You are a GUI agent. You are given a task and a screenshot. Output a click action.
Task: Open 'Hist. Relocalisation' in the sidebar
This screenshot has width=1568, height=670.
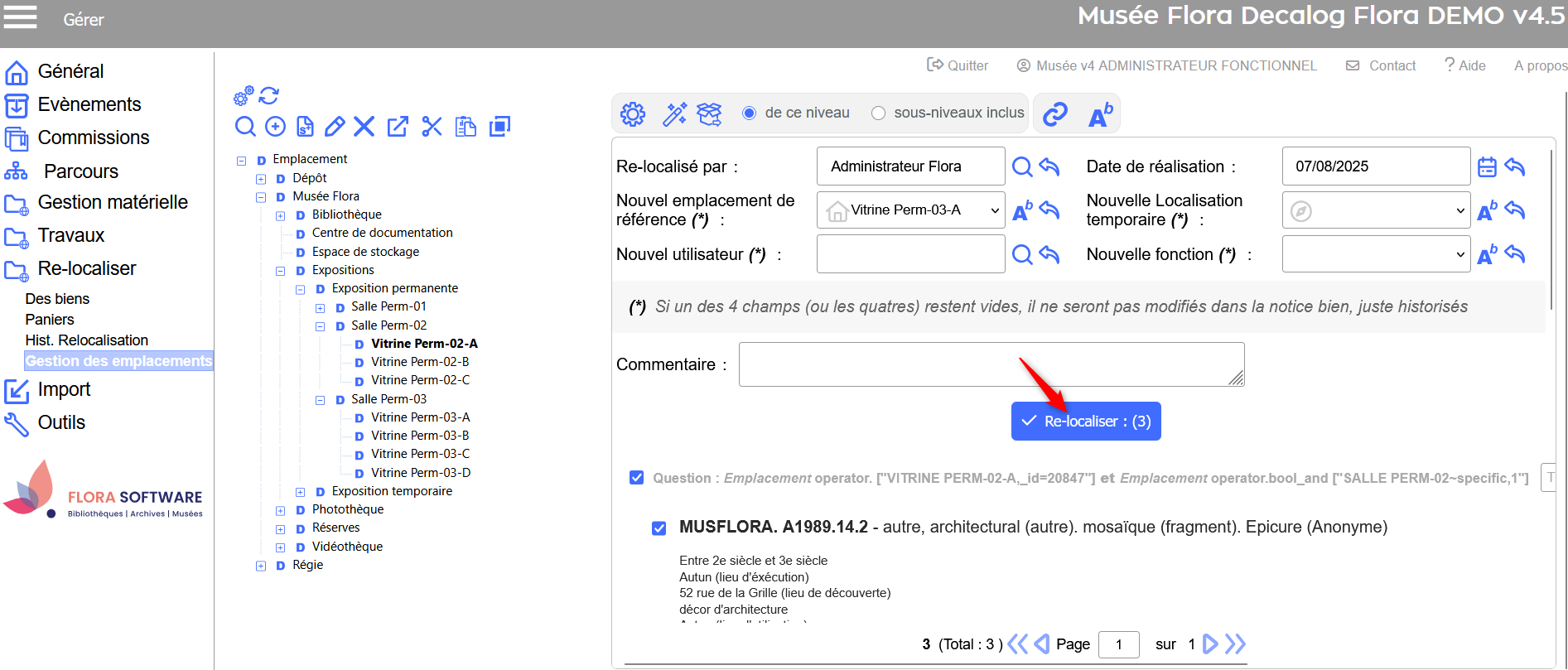(x=86, y=340)
